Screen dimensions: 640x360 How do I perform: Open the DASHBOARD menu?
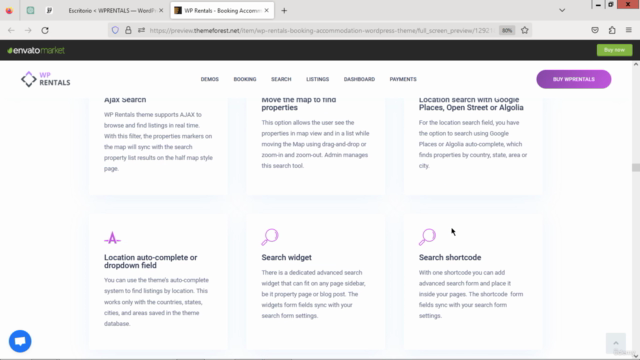pyautogui.click(x=359, y=79)
